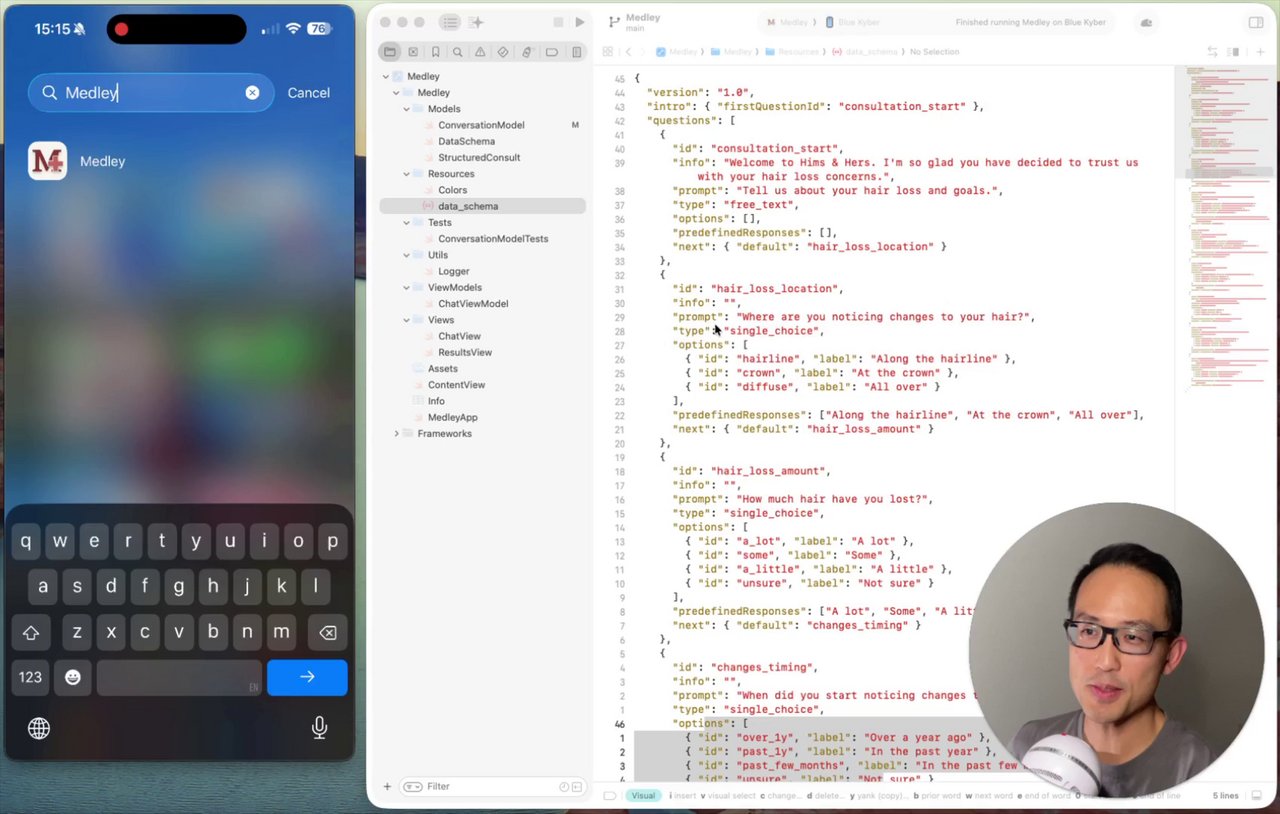The height and width of the screenshot is (814, 1280).
Task: Open the Bookmark navigator tab
Action: 436,52
